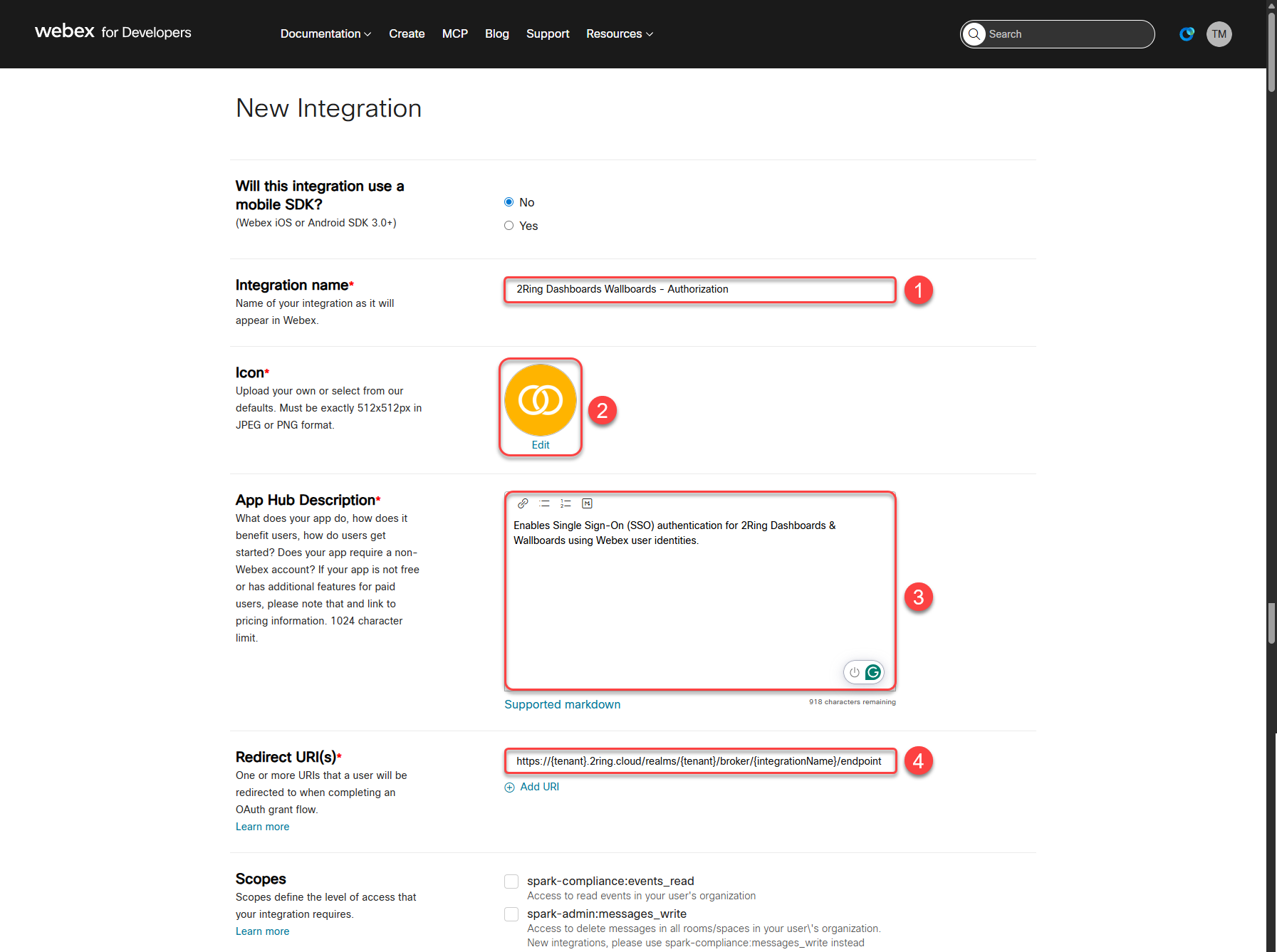Insert a link in the description editor
Image resolution: width=1277 pixels, height=952 pixels.
pyautogui.click(x=523, y=503)
